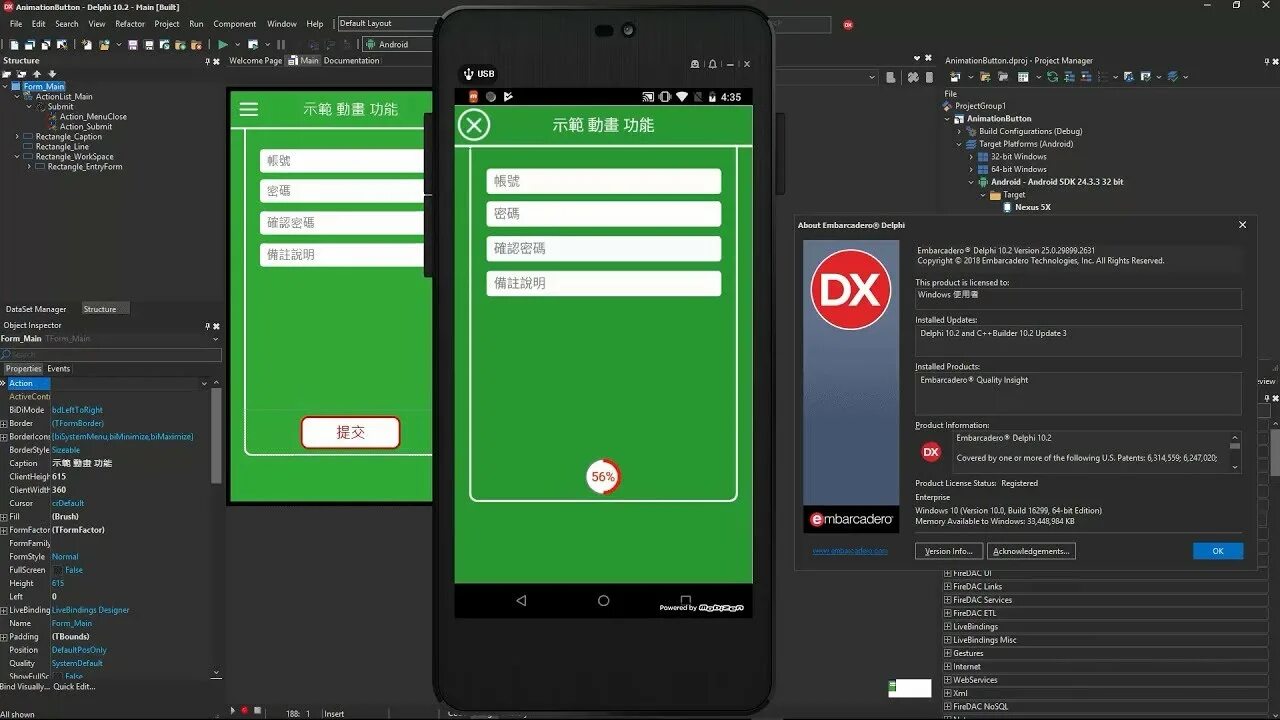The image size is (1280, 720).
Task: Expand the FireDAC ETL palette category
Action: (x=948, y=613)
